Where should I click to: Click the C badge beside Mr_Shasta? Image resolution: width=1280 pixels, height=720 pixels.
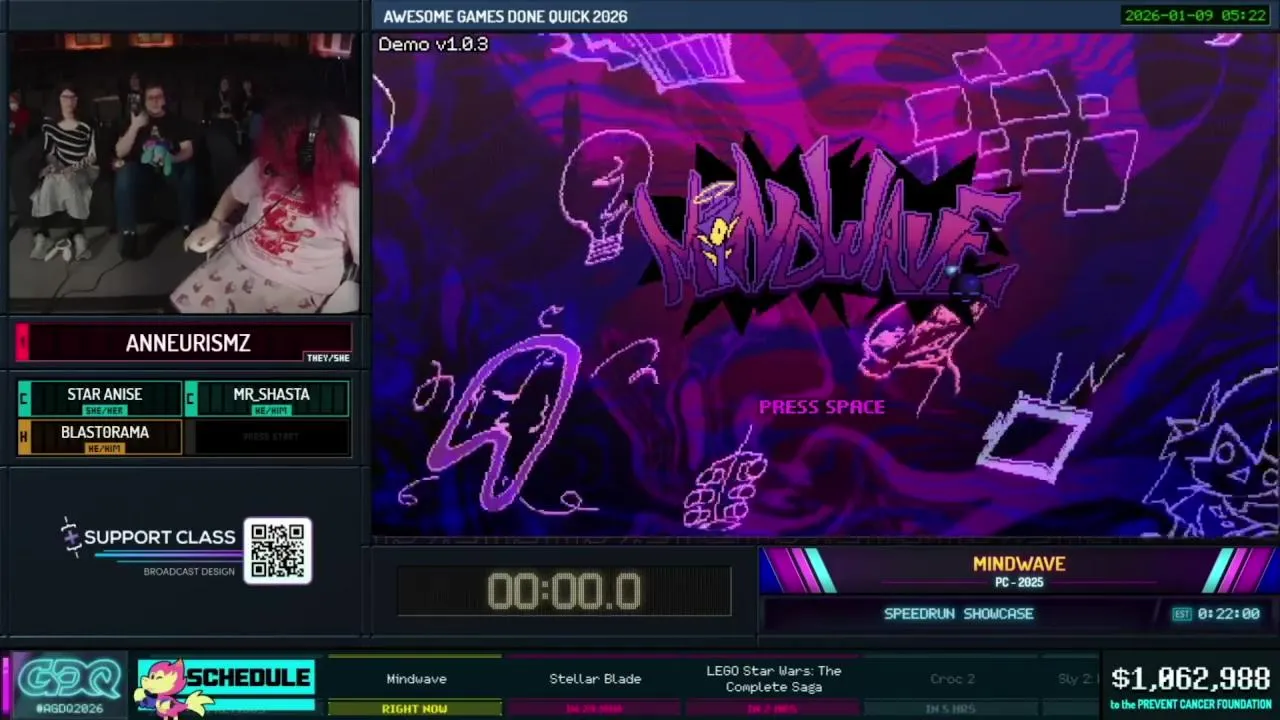pyautogui.click(x=190, y=399)
